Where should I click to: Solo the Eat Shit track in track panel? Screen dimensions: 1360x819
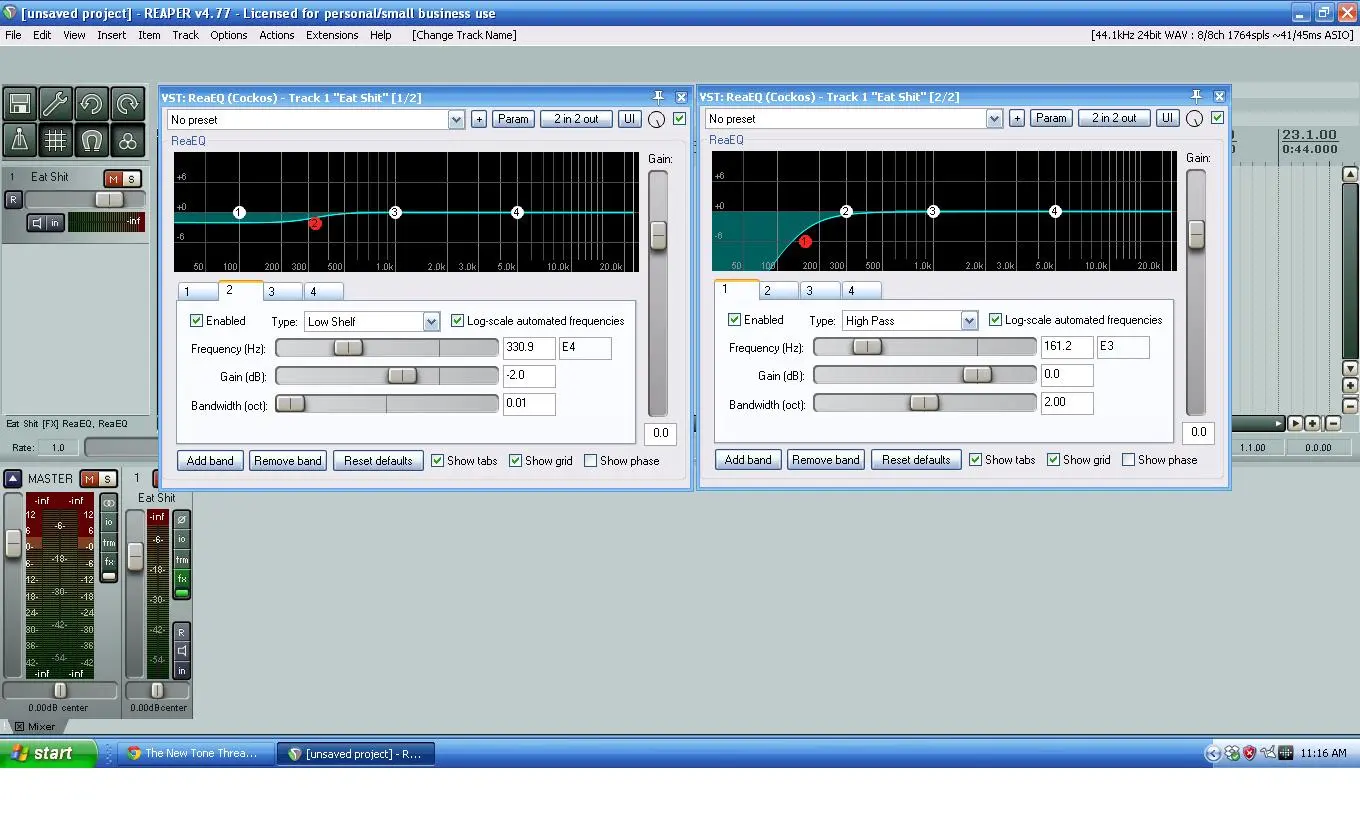[131, 179]
